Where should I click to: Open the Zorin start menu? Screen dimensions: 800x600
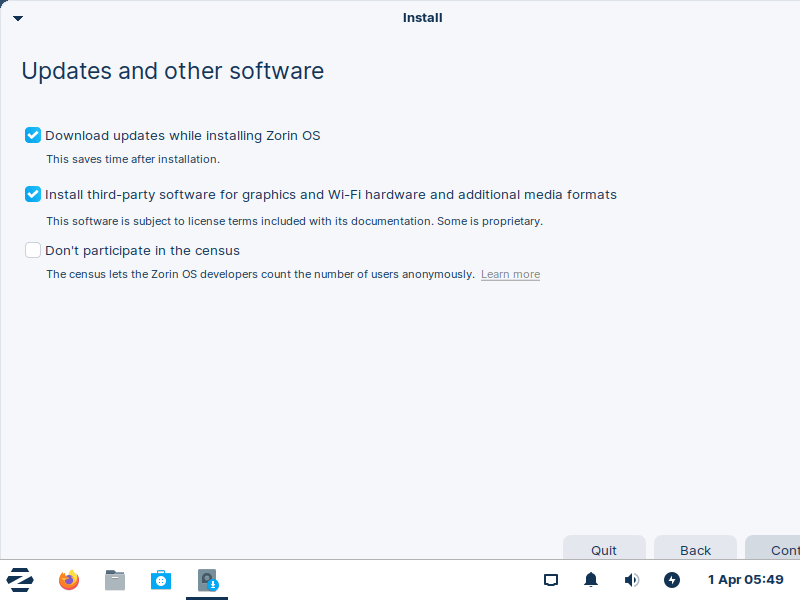point(20,580)
